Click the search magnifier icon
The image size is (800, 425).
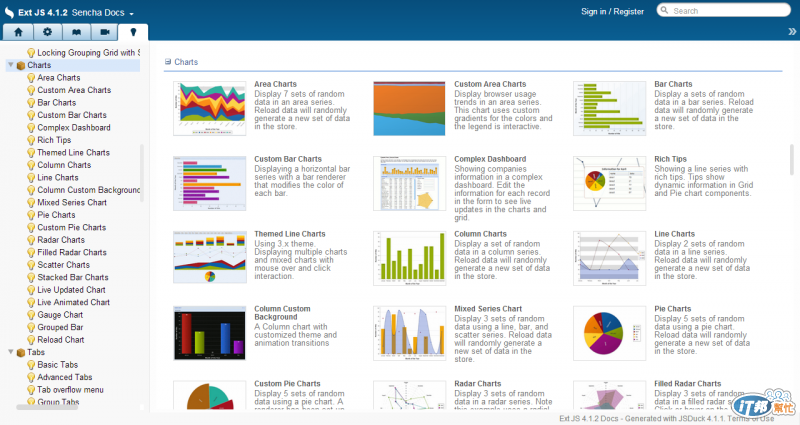pyautogui.click(x=664, y=10)
